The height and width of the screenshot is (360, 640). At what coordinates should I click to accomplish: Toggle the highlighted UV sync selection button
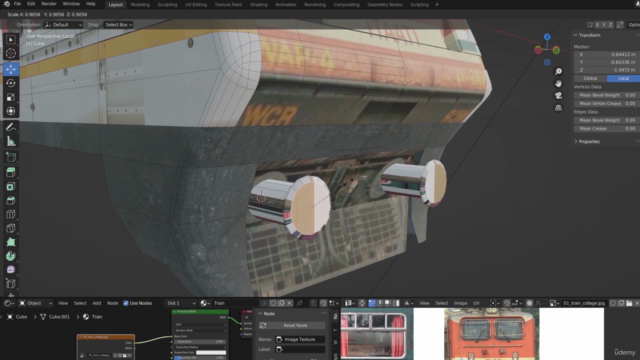click(x=372, y=303)
